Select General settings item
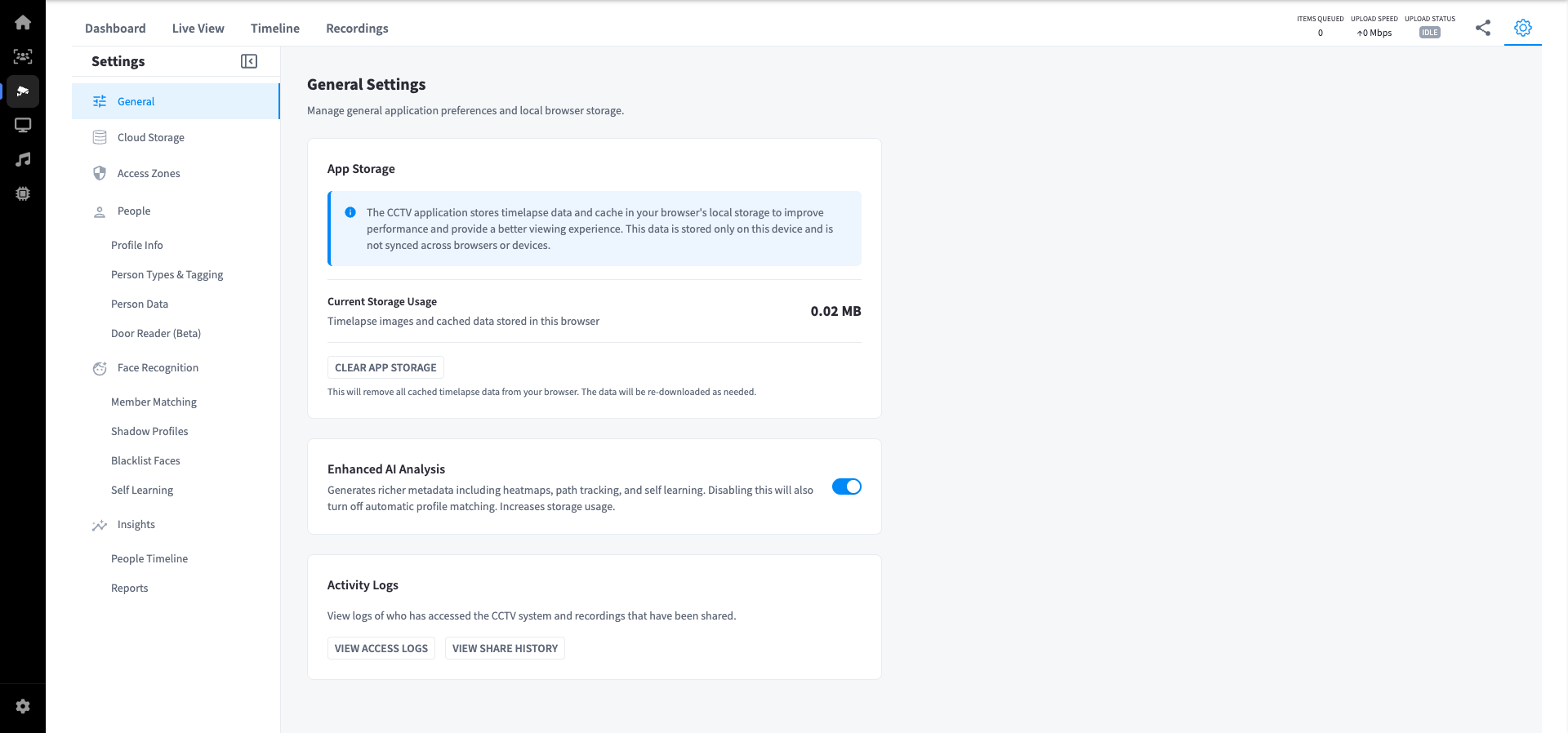Viewport: 1568px width, 733px height. point(176,101)
